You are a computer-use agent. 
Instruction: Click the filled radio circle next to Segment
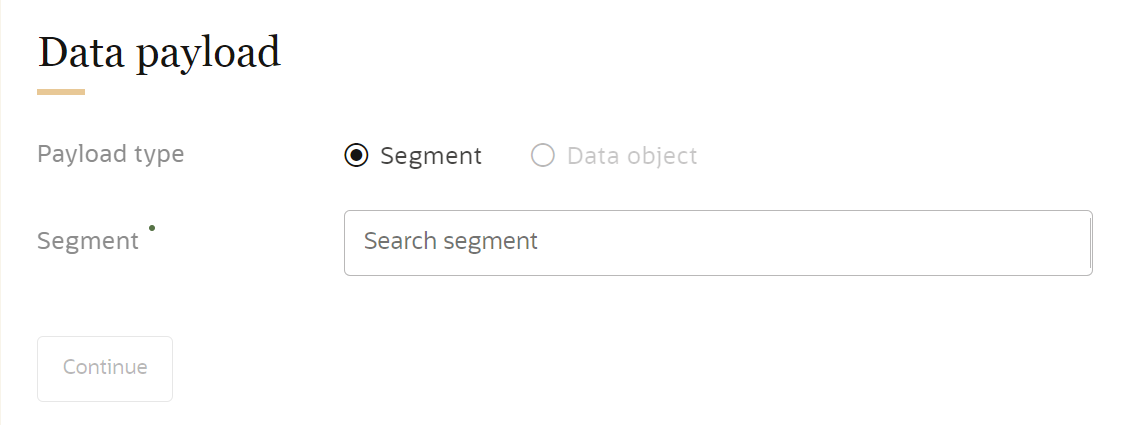click(356, 156)
